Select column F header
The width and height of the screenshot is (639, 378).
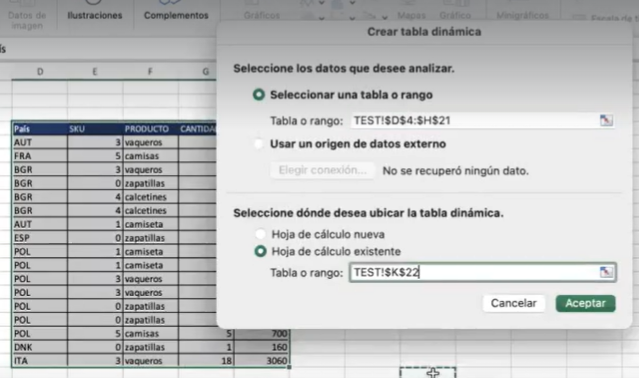click(x=150, y=72)
